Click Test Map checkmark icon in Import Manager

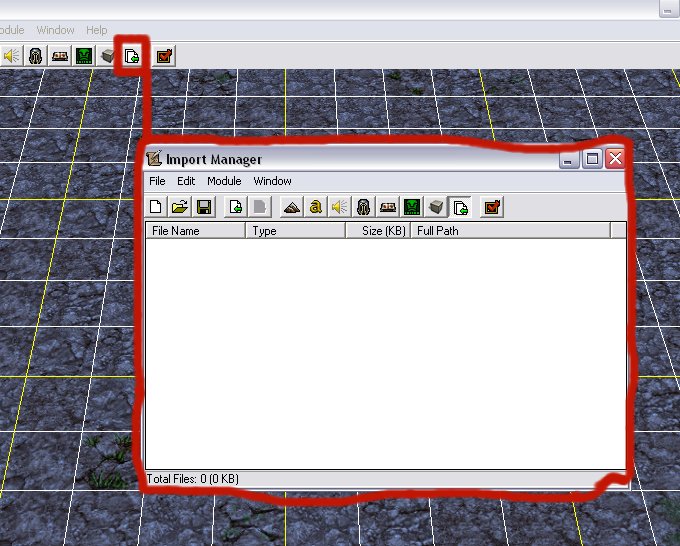point(492,207)
